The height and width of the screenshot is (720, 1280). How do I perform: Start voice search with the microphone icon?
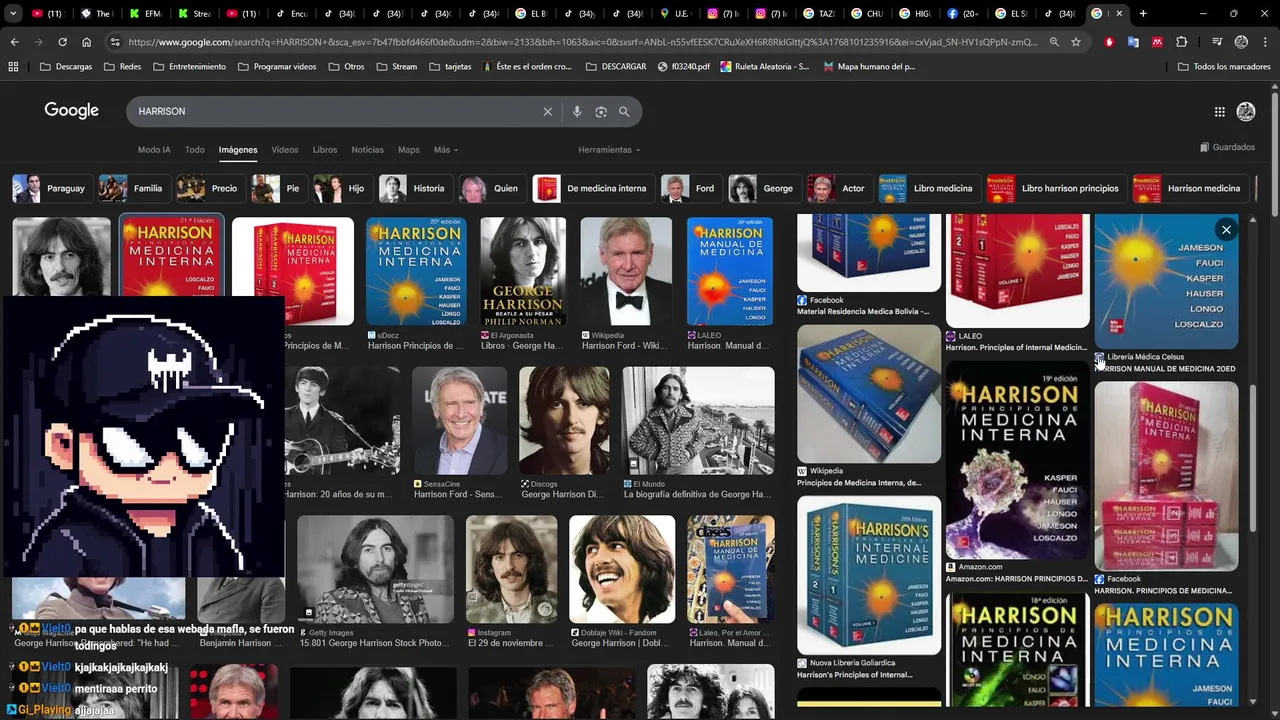(x=577, y=112)
